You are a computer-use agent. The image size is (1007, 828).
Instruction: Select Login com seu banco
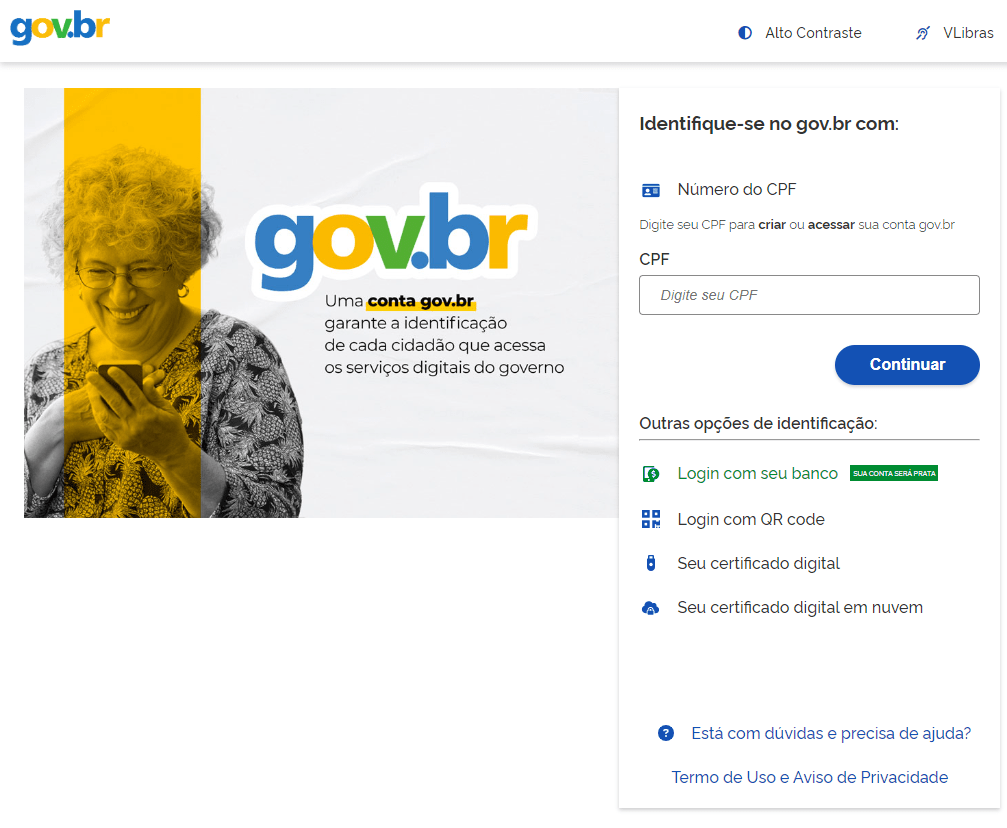click(x=758, y=473)
